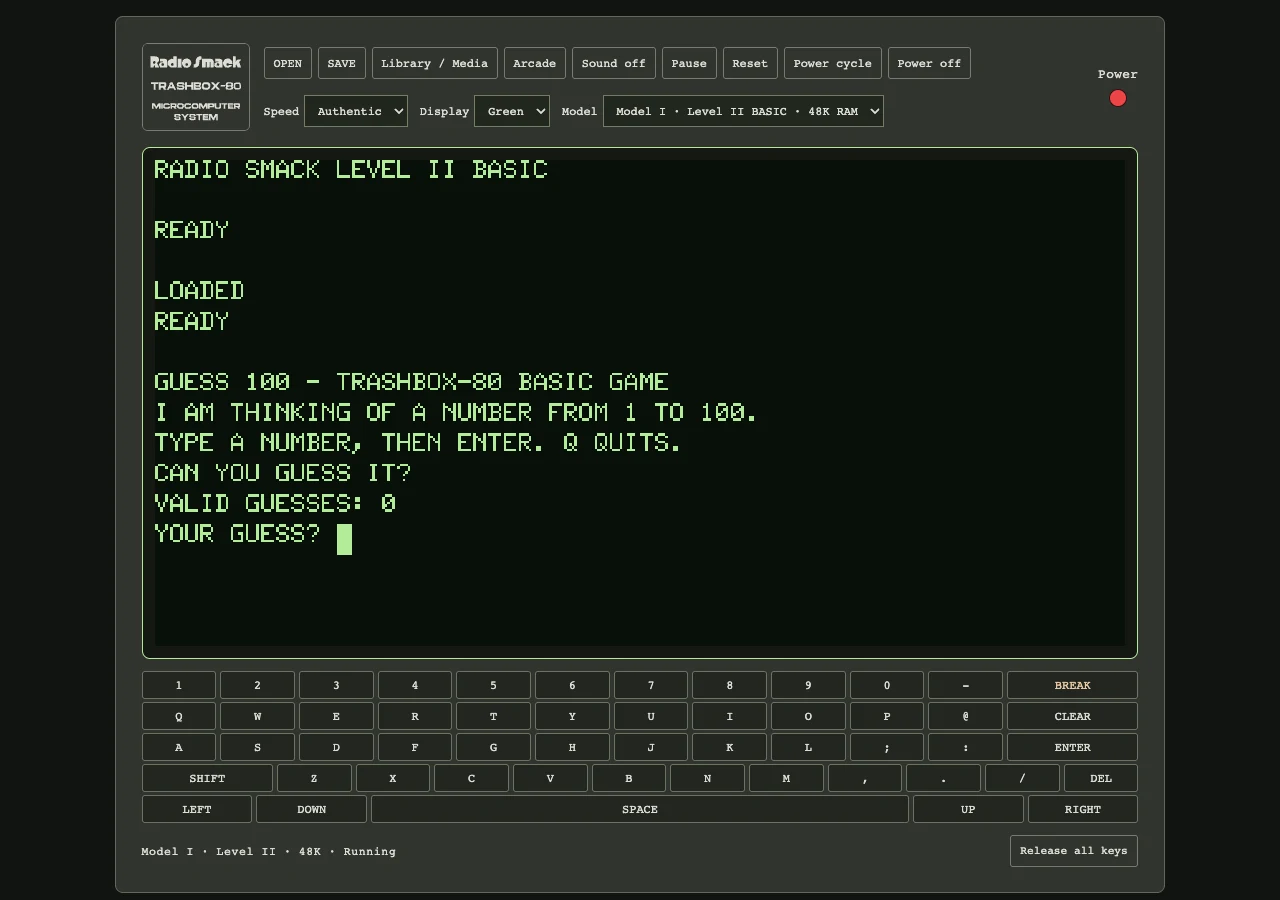
Task: Change the Display color dropdown
Action: click(x=512, y=111)
